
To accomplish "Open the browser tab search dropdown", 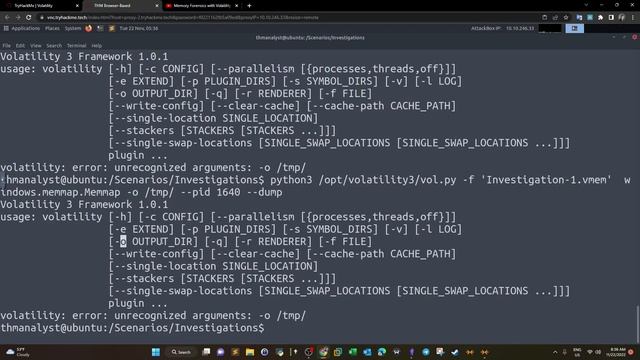I will pyautogui.click(x=586, y=5).
